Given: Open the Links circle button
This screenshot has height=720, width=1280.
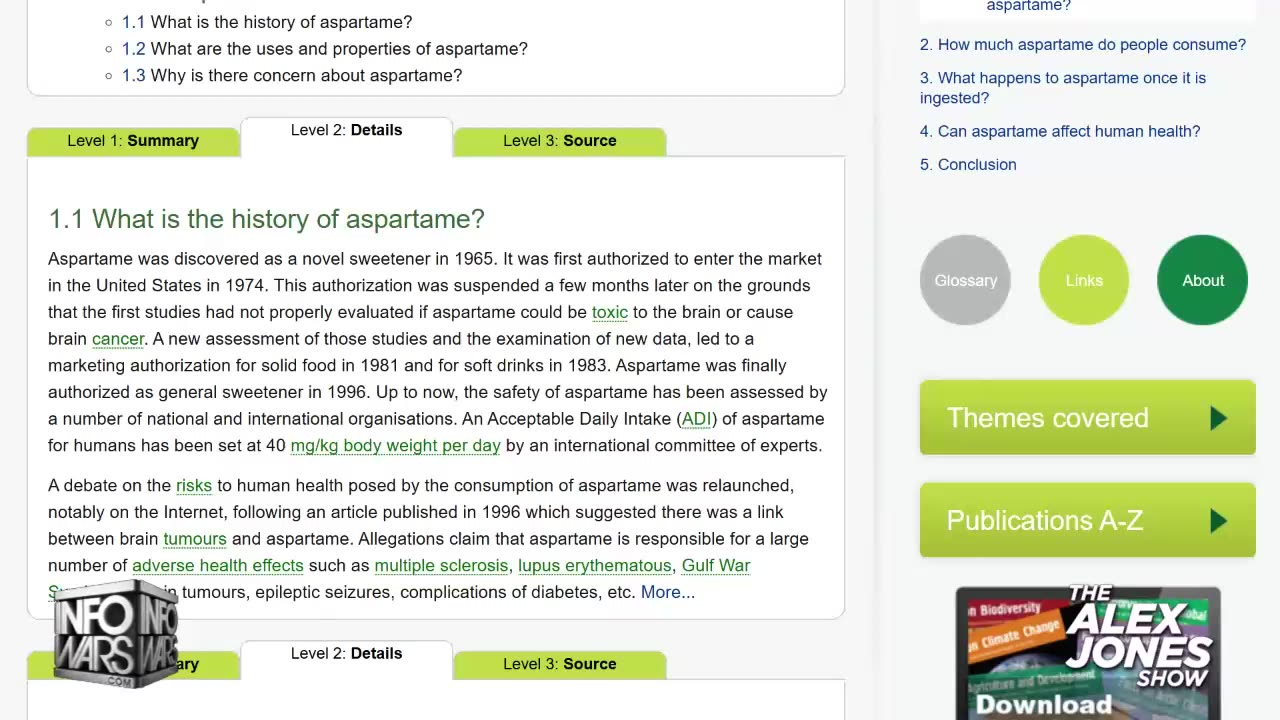Looking at the screenshot, I should [1084, 280].
